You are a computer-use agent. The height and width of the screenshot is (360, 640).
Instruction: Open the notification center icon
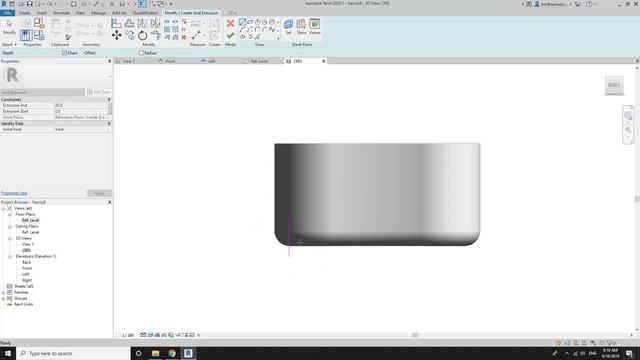pos(629,353)
